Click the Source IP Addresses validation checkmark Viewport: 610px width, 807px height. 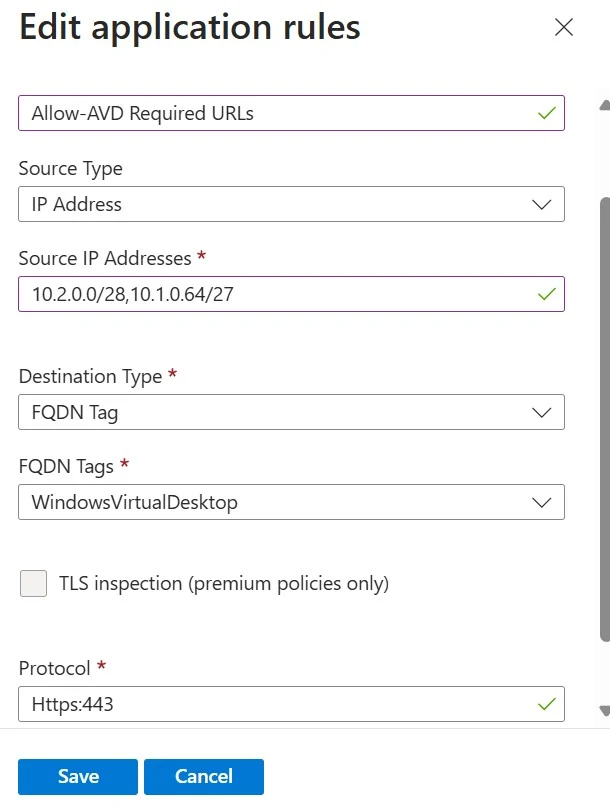point(546,294)
